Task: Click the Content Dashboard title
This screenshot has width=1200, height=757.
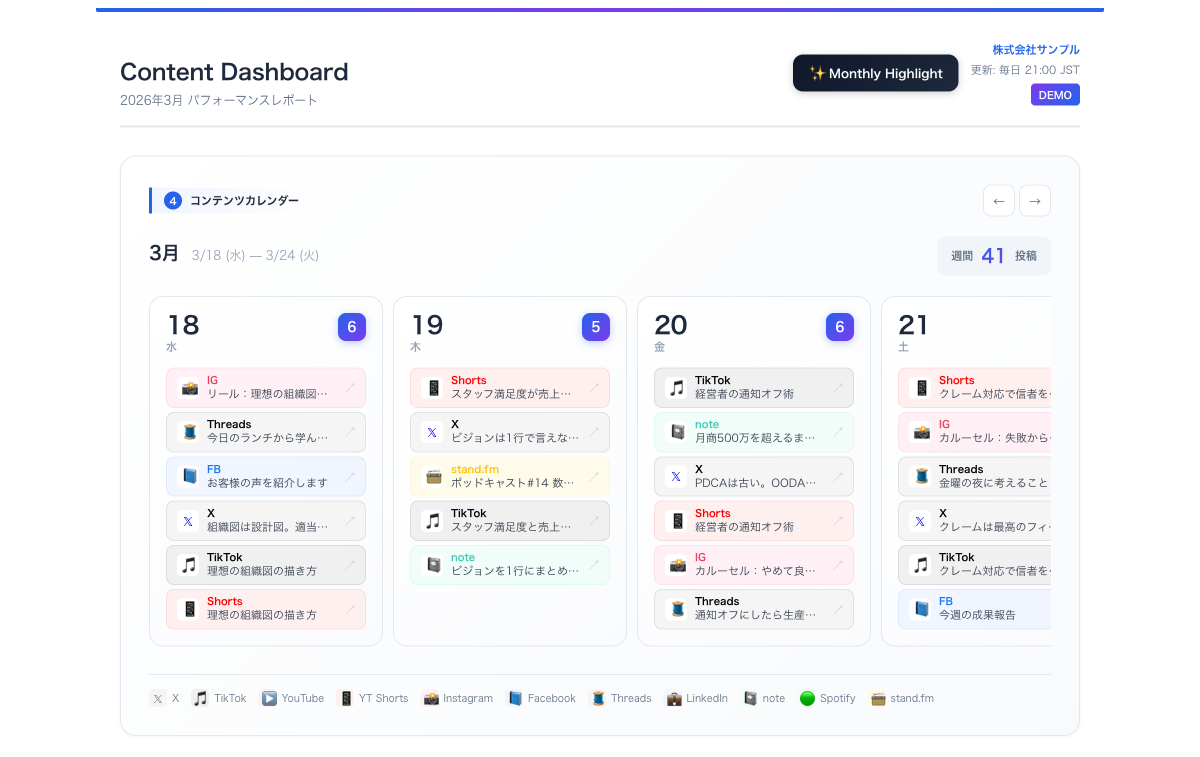Action: tap(234, 72)
